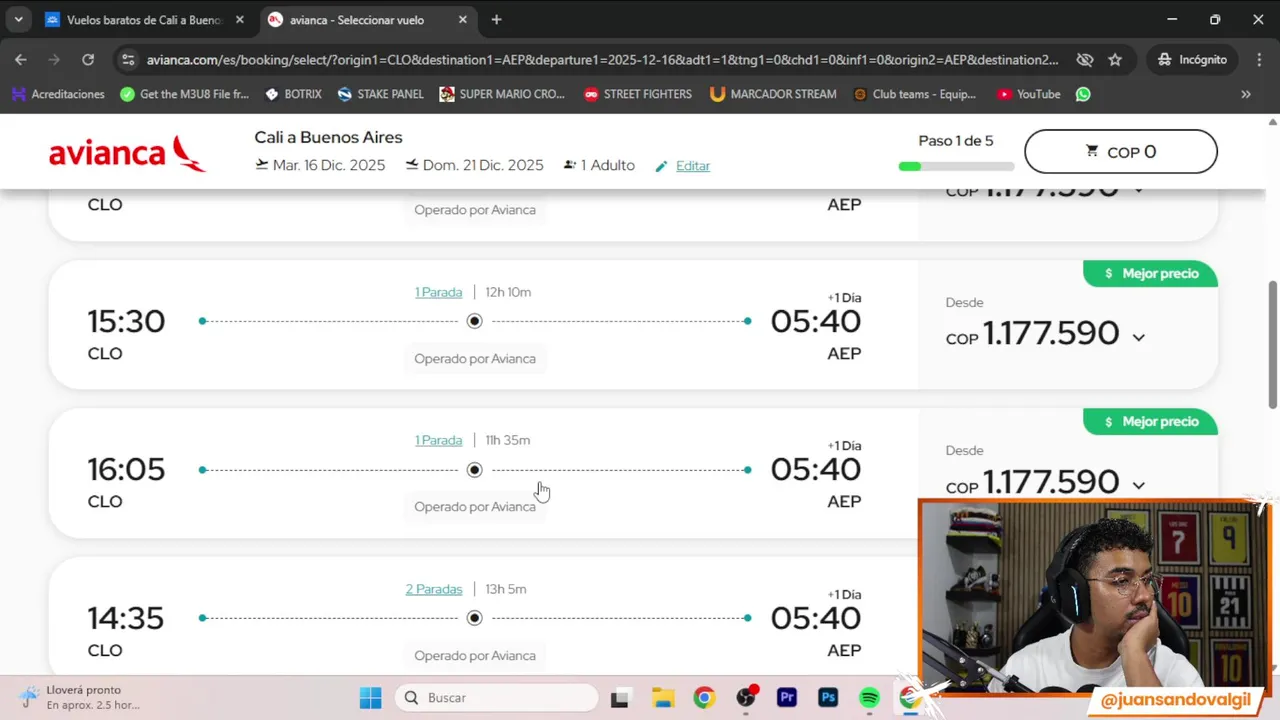Click the pencil edit icon beside Editar
Screen dimensions: 1280x720
tap(661, 166)
